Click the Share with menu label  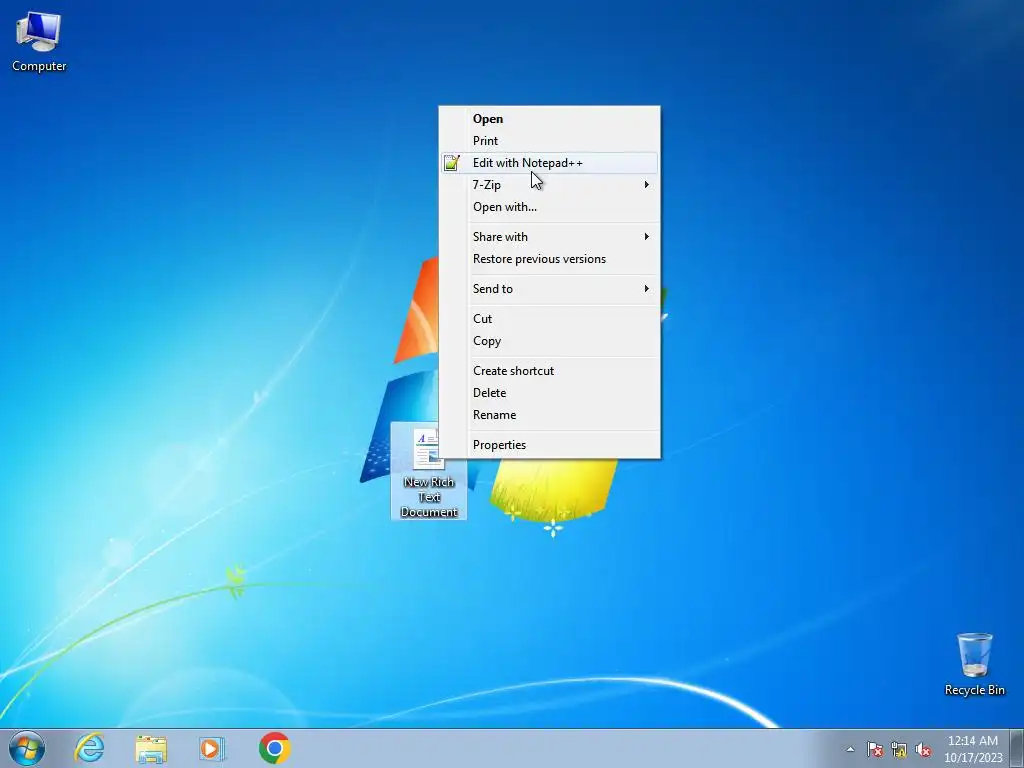pyautogui.click(x=500, y=237)
